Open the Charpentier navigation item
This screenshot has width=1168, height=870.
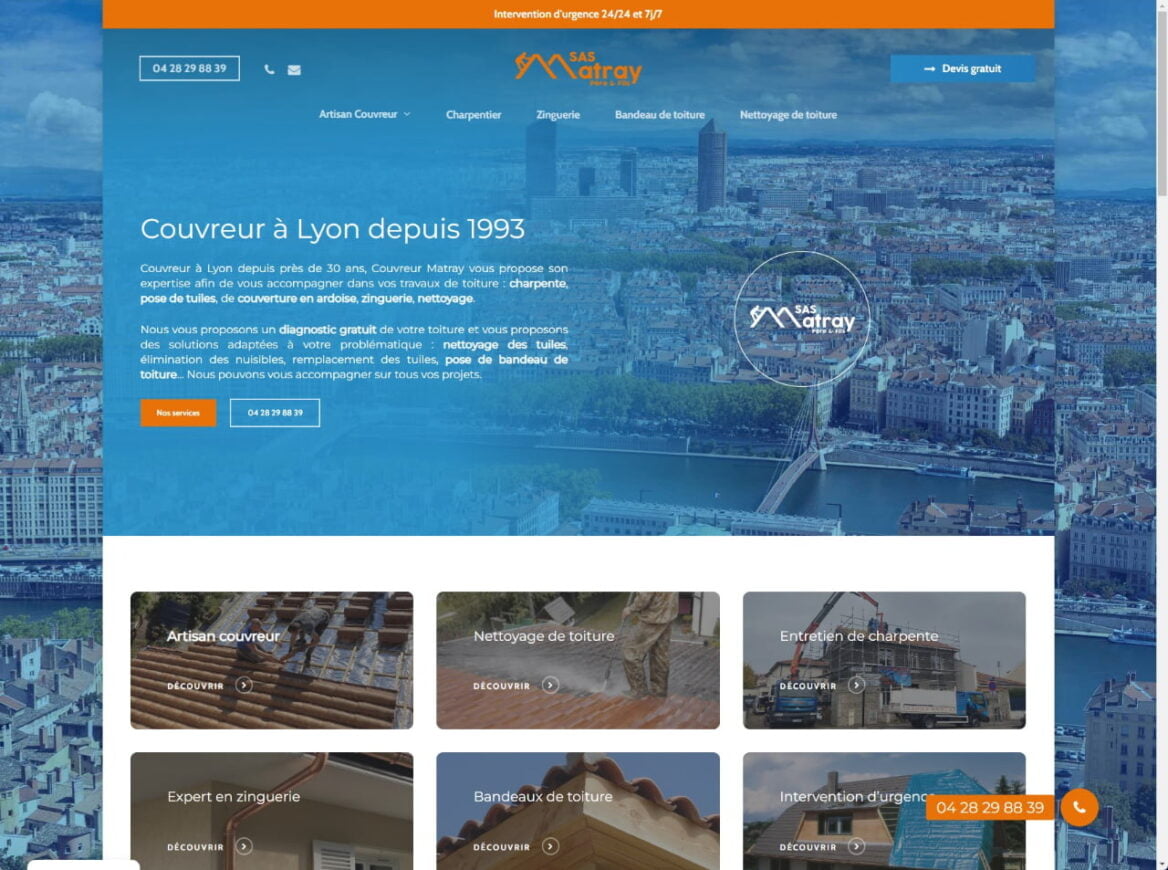click(x=473, y=115)
